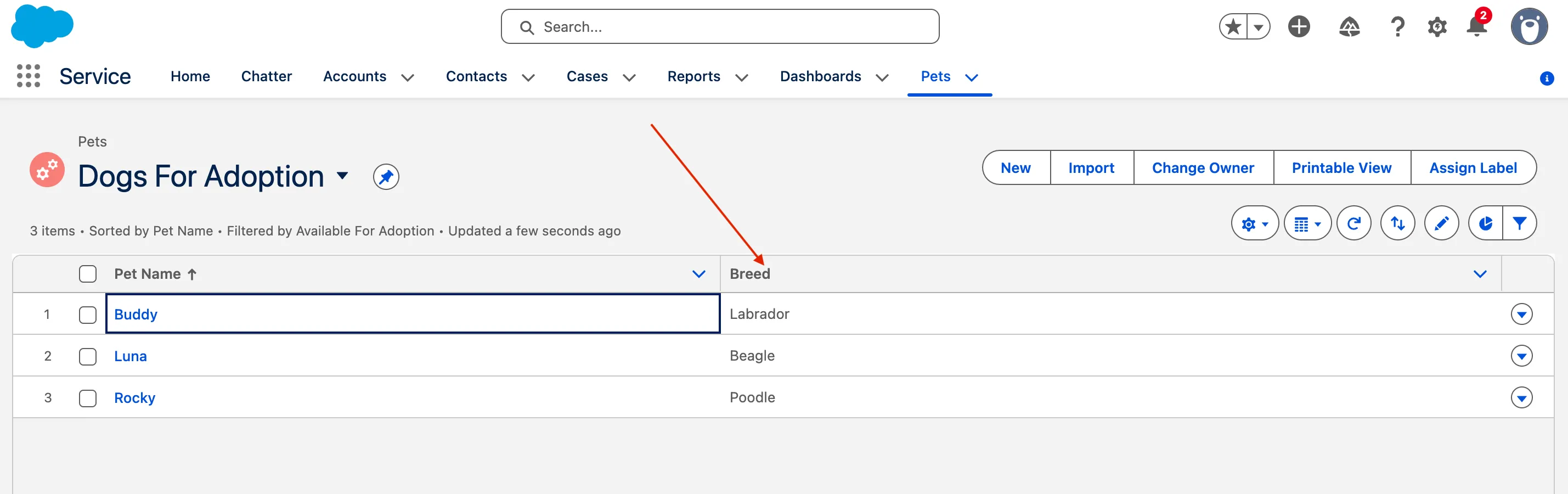This screenshot has height=494, width=1568.
Task: Open notifications bell with 2 alerts
Action: pos(1476,27)
